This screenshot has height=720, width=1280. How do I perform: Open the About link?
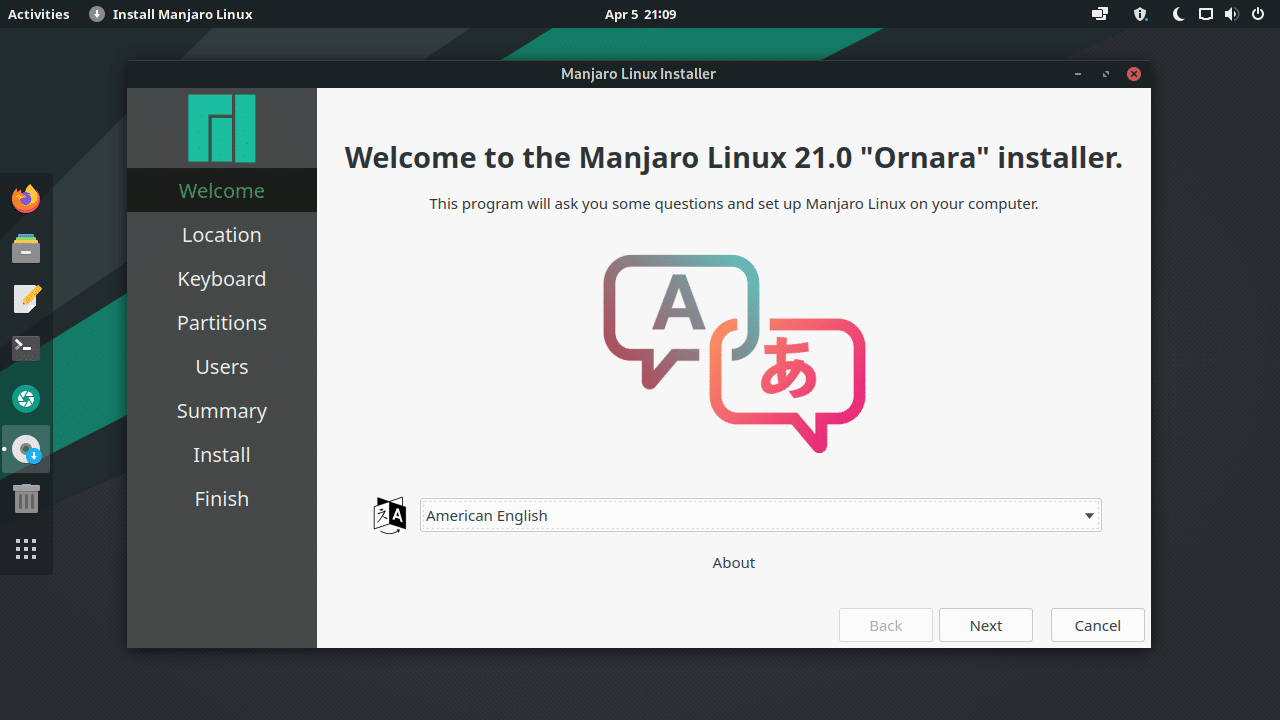coord(733,562)
